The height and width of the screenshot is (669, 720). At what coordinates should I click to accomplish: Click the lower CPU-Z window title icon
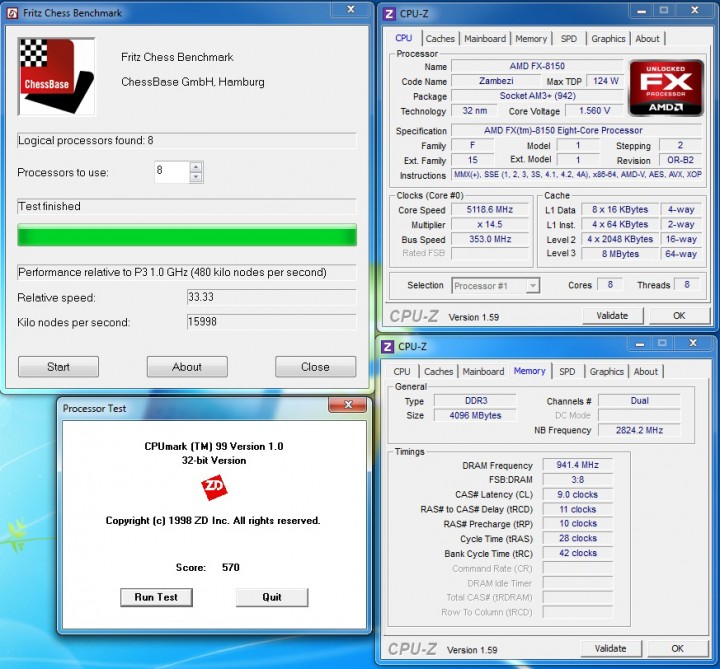(x=388, y=346)
